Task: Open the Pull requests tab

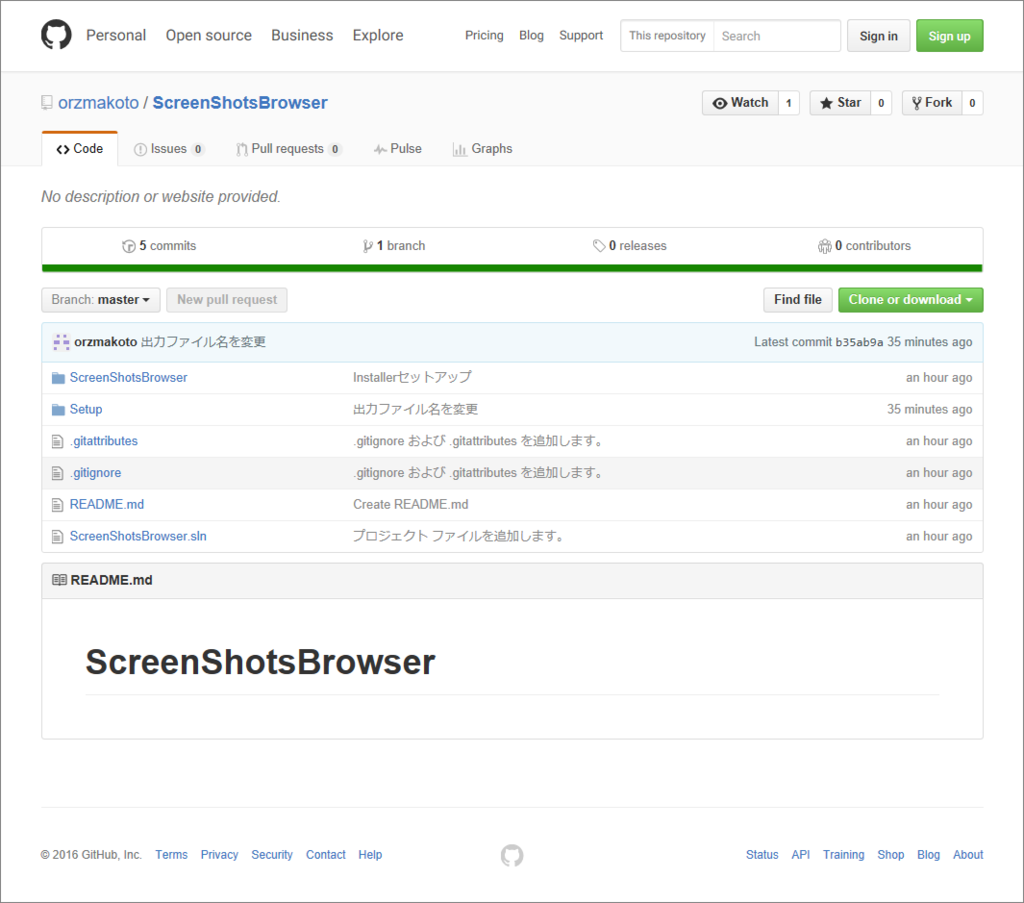Action: point(288,149)
